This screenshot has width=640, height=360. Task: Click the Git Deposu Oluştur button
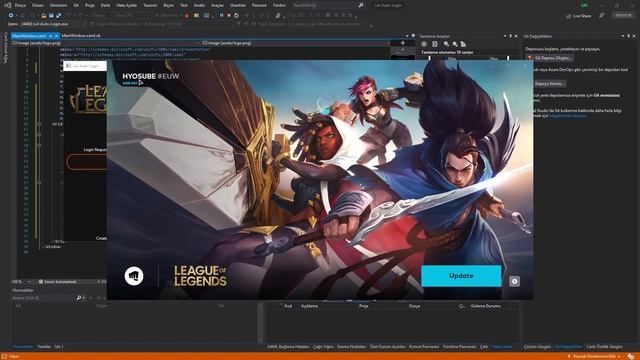tap(552, 58)
